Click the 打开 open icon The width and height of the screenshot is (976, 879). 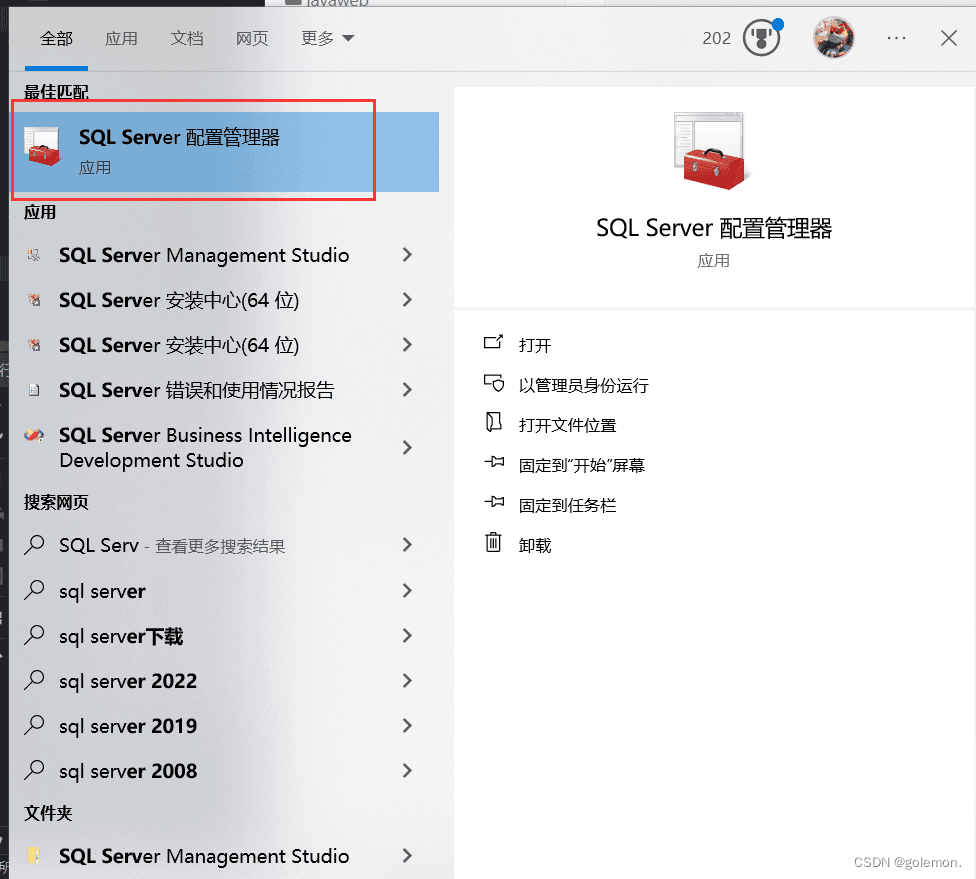(493, 342)
